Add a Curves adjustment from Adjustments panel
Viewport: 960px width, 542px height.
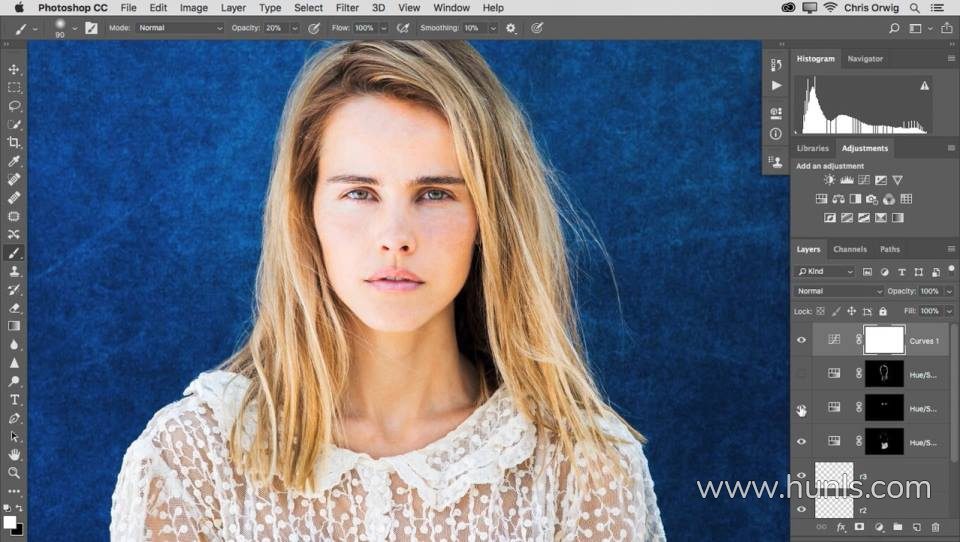coord(864,180)
